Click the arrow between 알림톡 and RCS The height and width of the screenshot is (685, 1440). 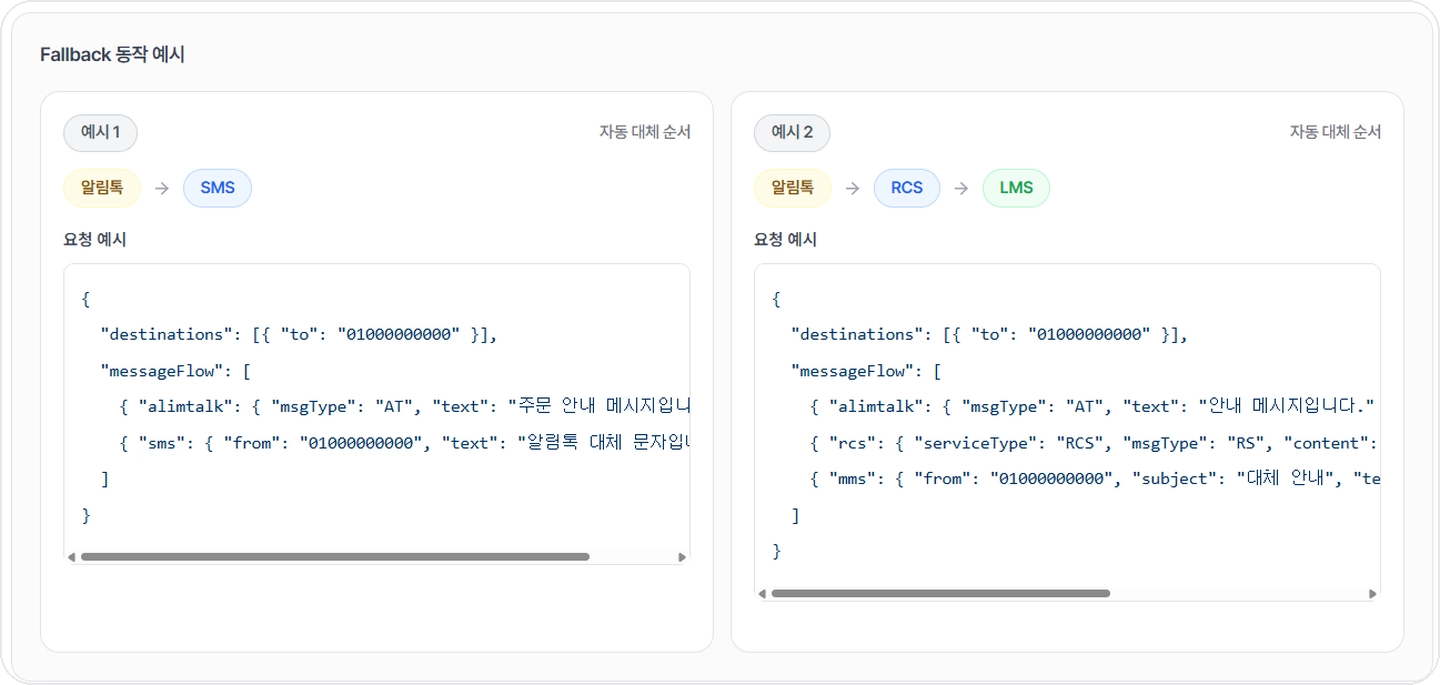point(852,188)
